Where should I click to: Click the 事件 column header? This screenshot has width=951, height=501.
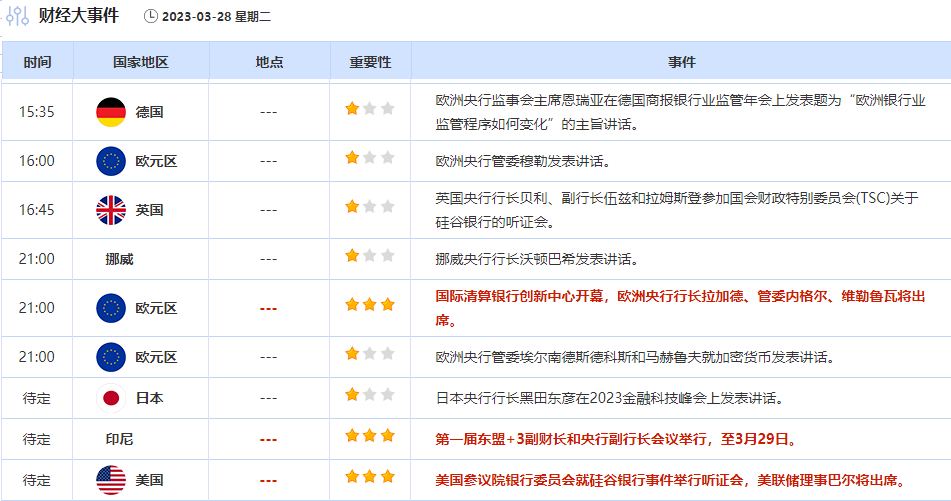(681, 62)
